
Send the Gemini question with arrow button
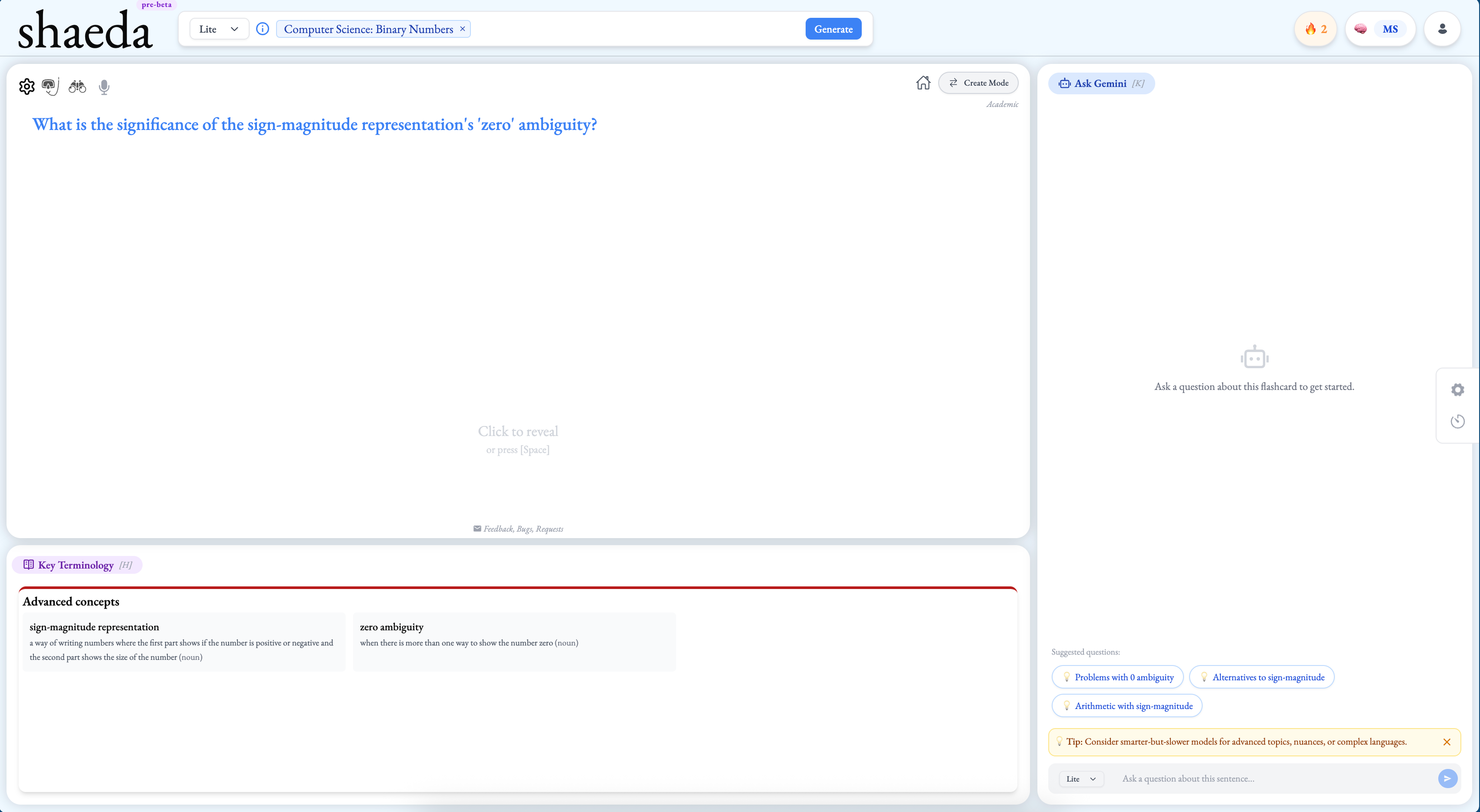pyautogui.click(x=1447, y=778)
